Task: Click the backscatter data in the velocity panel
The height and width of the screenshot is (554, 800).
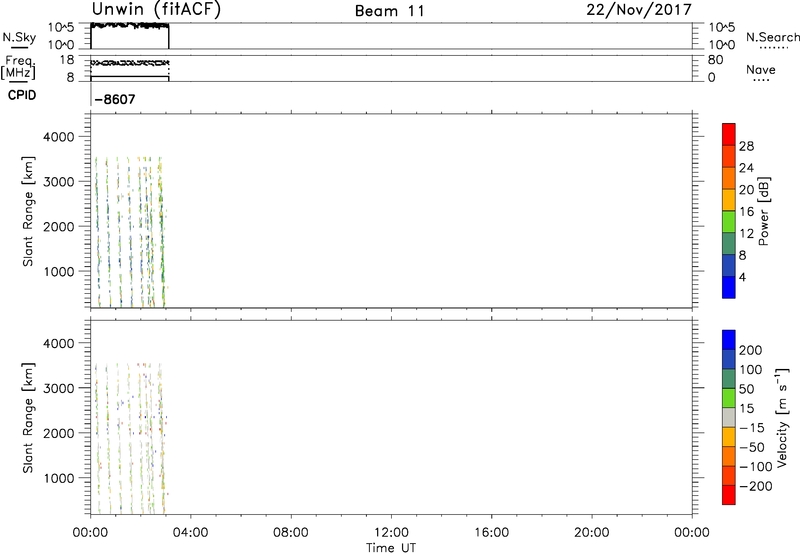Action: [x=130, y=439]
